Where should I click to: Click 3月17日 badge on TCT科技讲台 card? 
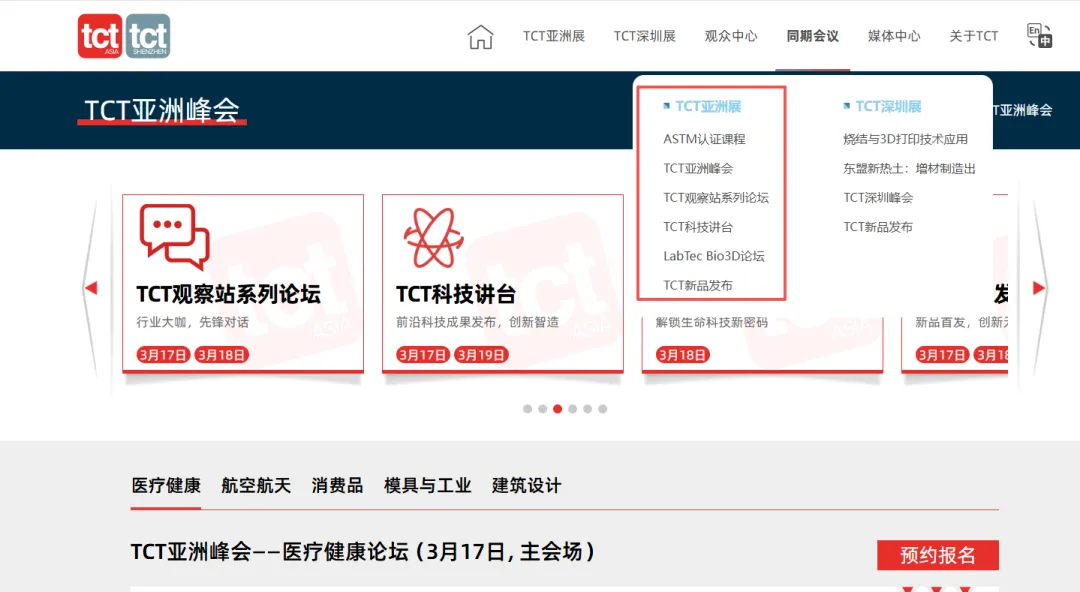(x=423, y=355)
